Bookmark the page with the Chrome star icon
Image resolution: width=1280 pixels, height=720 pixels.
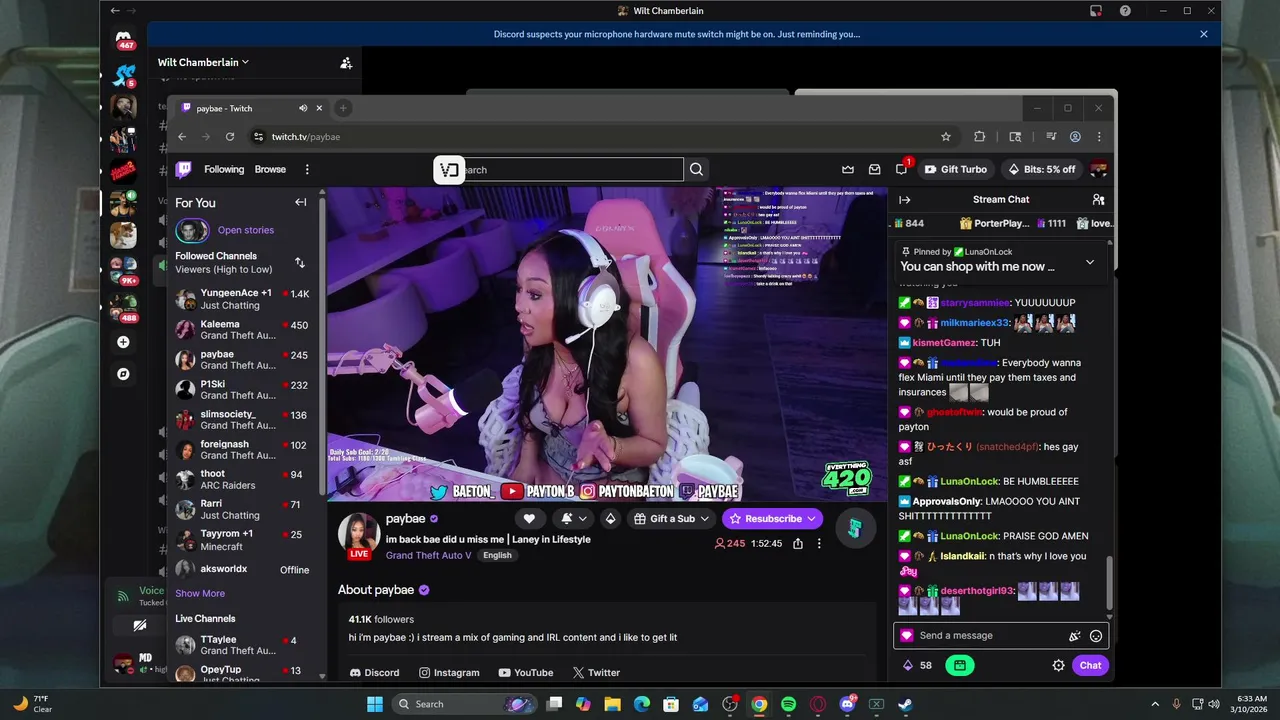pos(946,137)
